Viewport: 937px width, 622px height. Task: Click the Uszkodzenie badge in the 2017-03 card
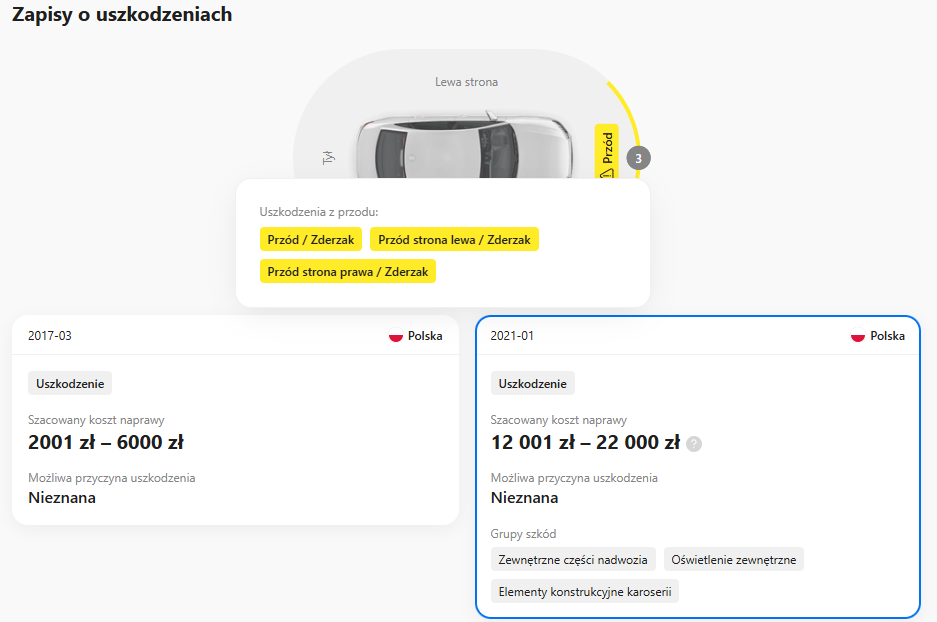(70, 383)
